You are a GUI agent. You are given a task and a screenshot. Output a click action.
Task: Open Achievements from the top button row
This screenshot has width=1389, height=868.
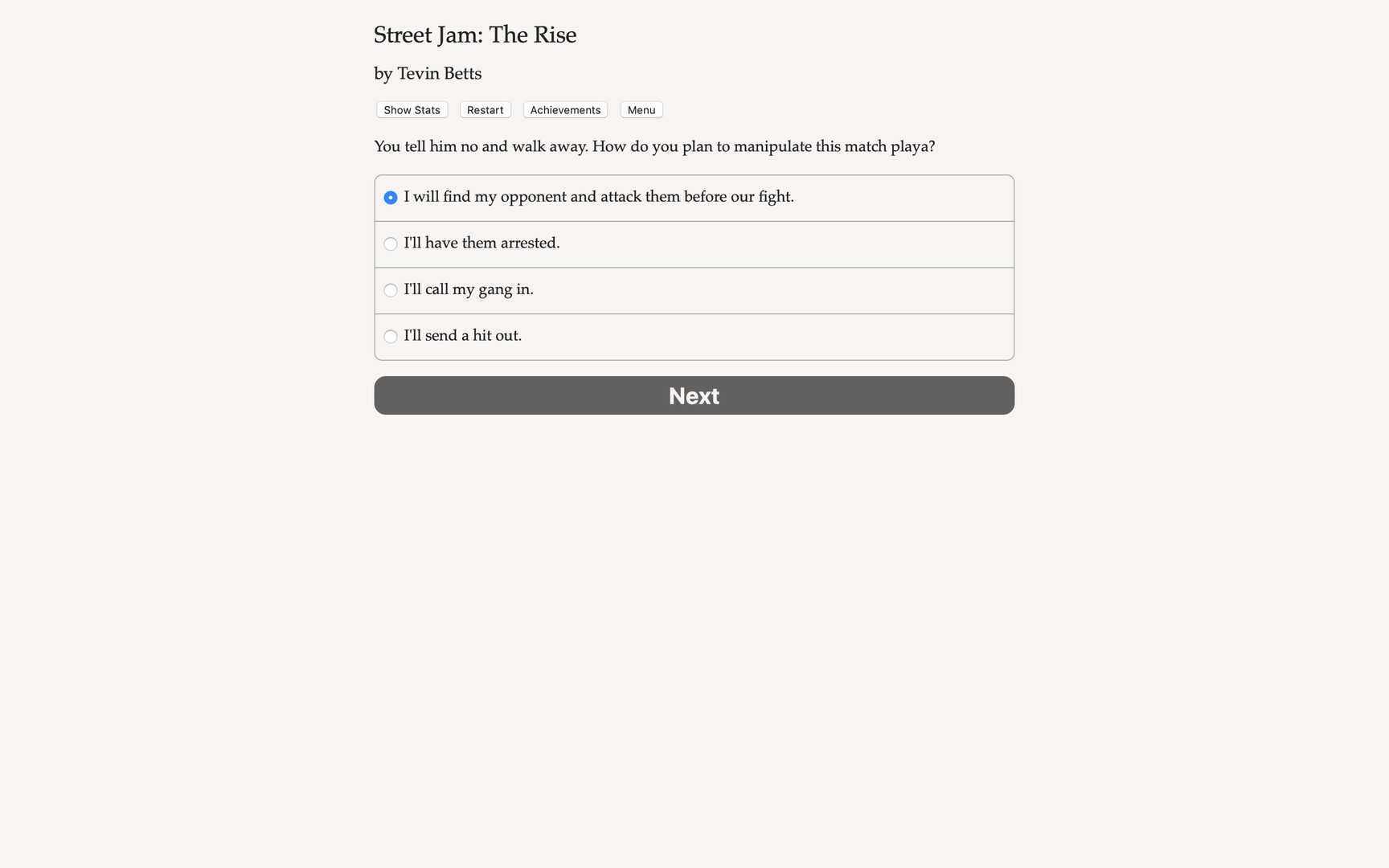pos(564,109)
